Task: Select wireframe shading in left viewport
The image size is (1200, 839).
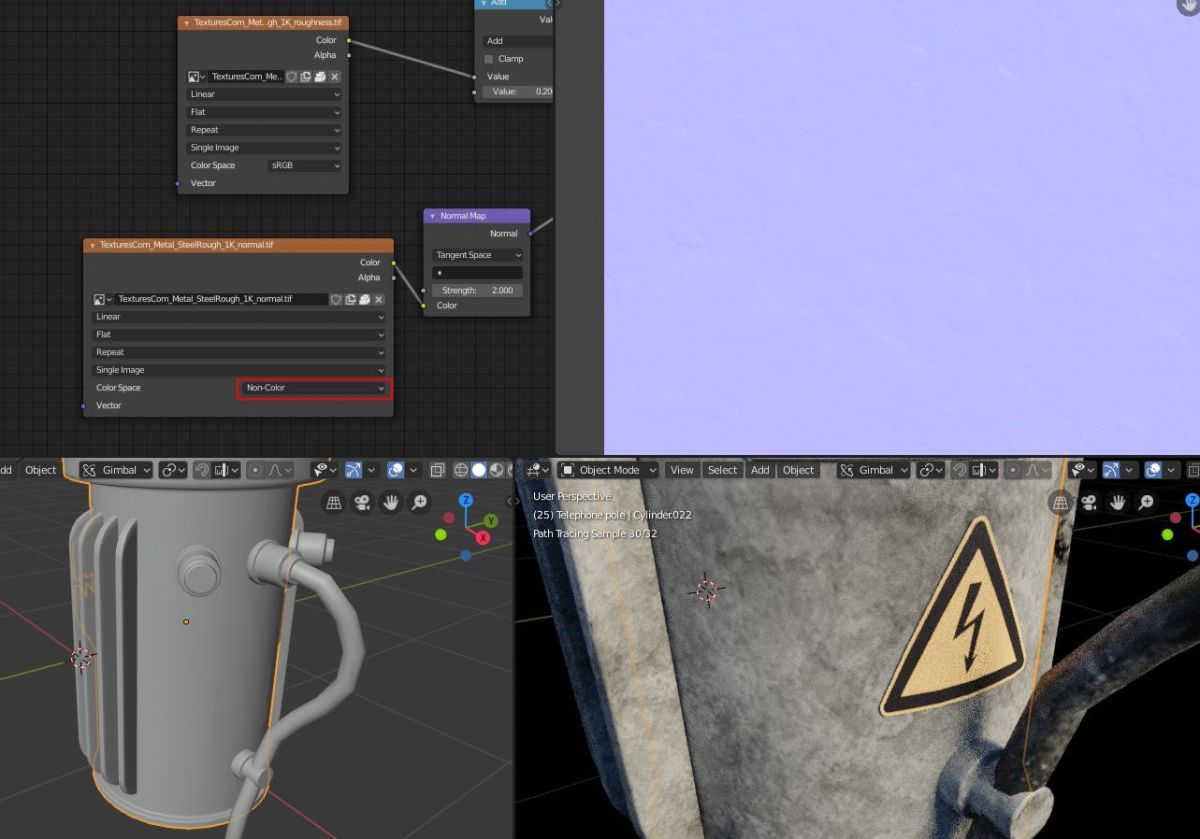Action: click(461, 470)
